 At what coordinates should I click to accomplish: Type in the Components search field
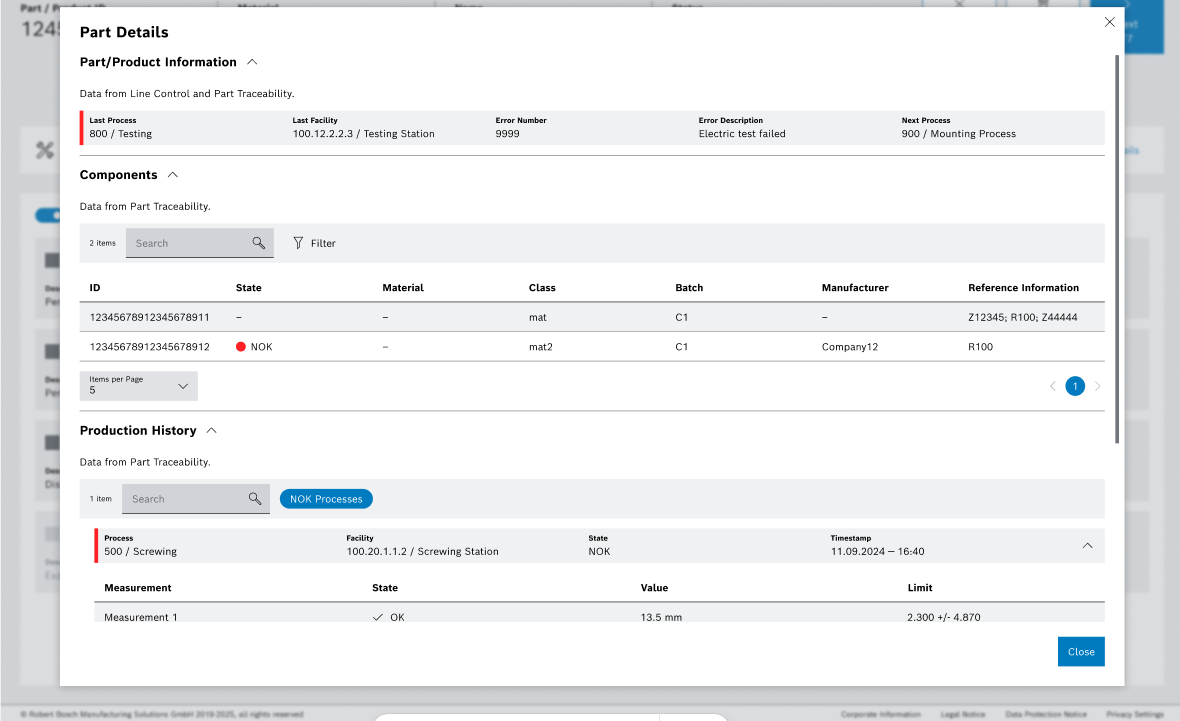pyautogui.click(x=185, y=243)
